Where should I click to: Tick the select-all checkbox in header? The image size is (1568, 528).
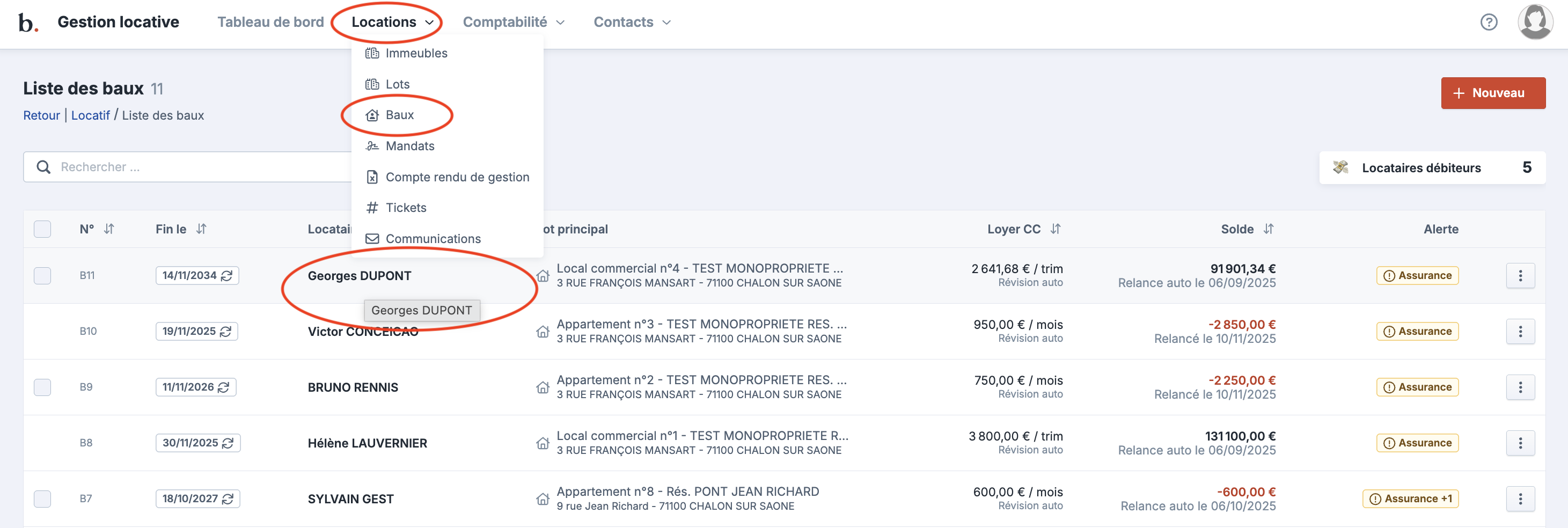[42, 229]
